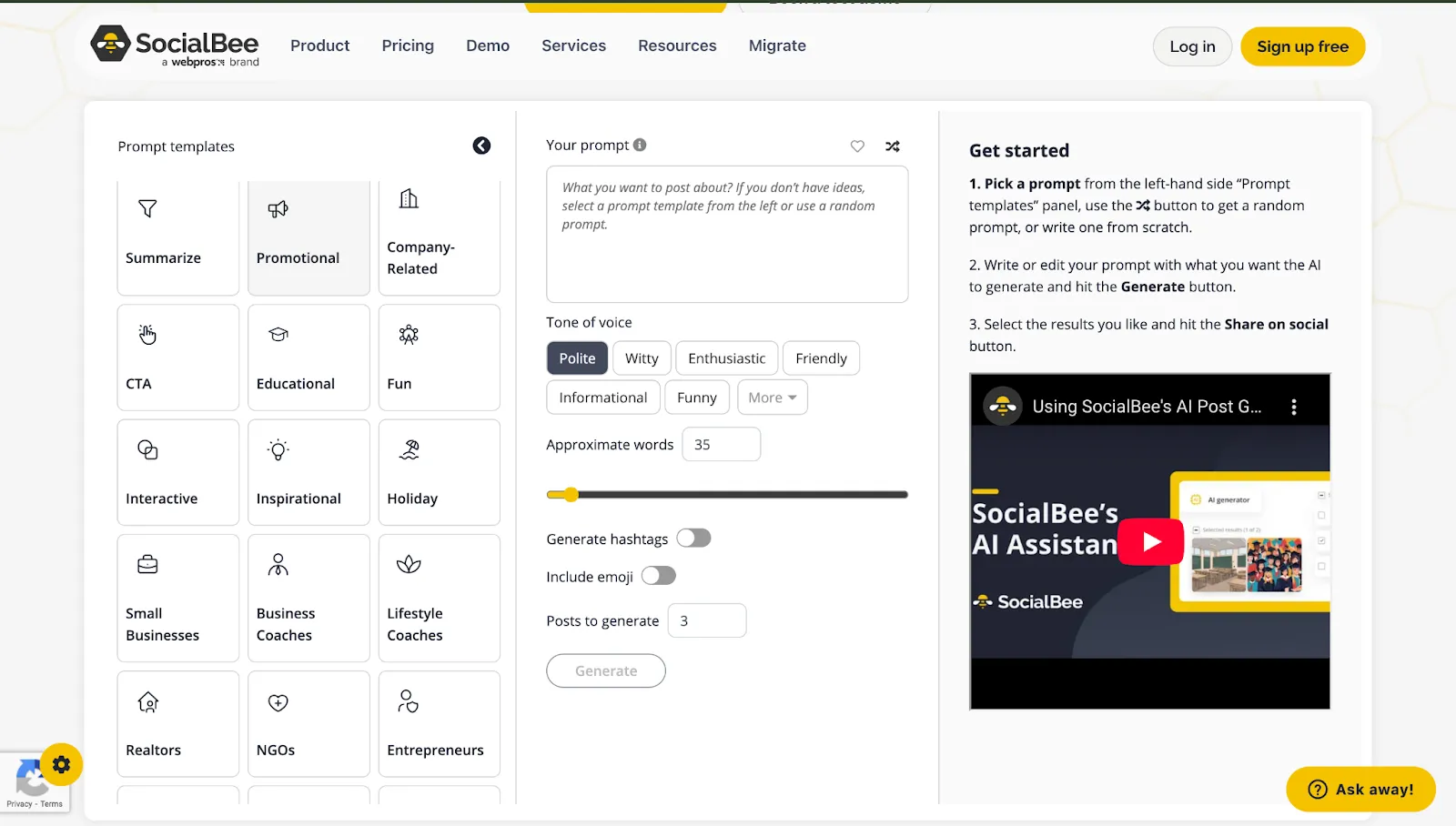
Task: Click the Generate button
Action: coord(606,671)
